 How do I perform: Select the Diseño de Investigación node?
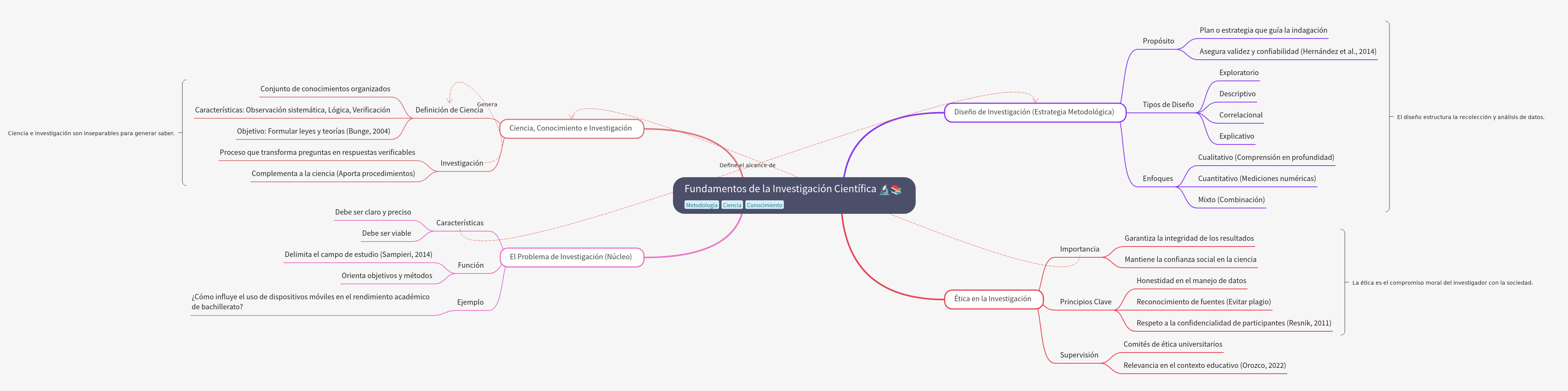click(1034, 112)
